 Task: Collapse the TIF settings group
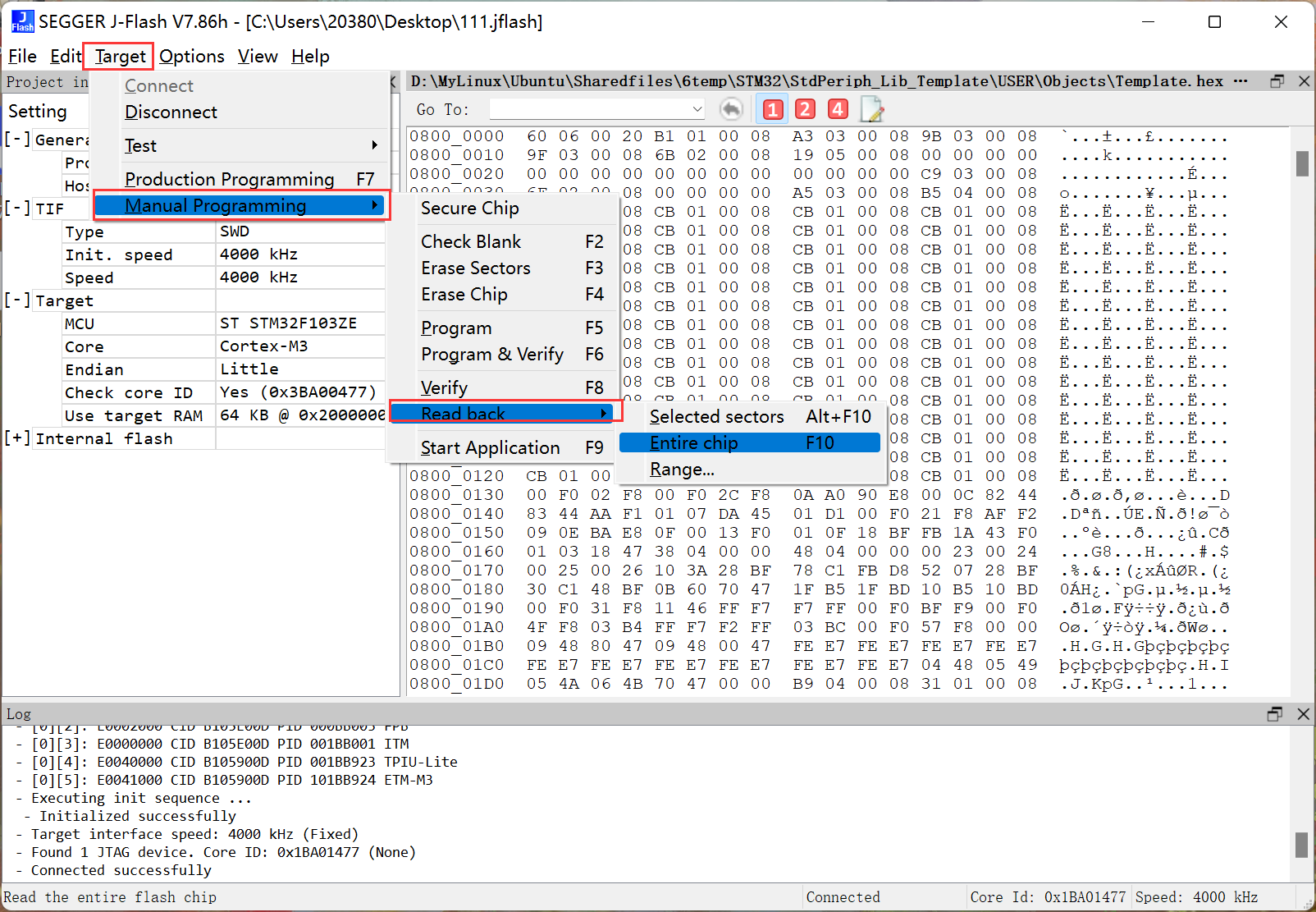point(17,209)
